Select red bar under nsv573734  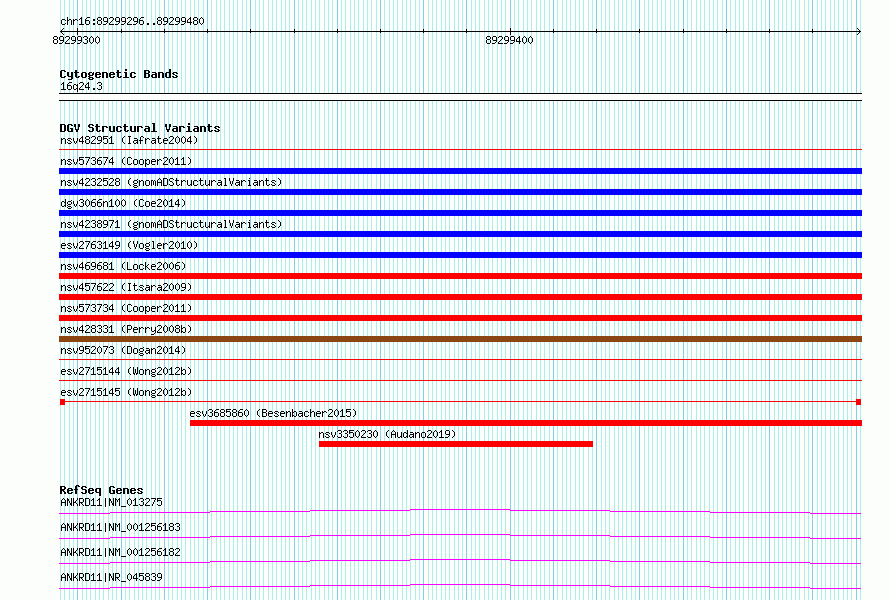(x=460, y=318)
